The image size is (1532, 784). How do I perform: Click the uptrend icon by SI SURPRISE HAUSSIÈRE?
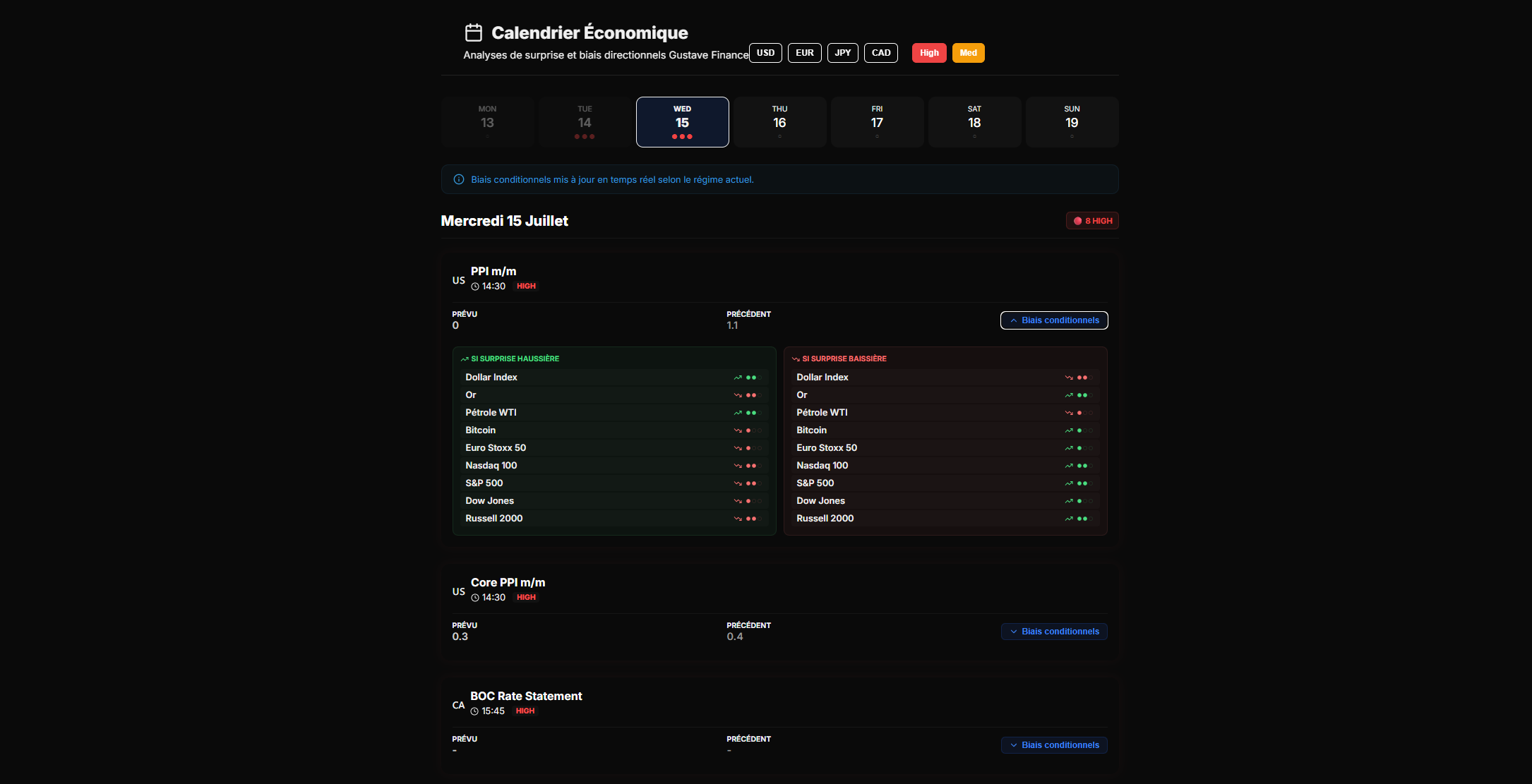tap(465, 359)
